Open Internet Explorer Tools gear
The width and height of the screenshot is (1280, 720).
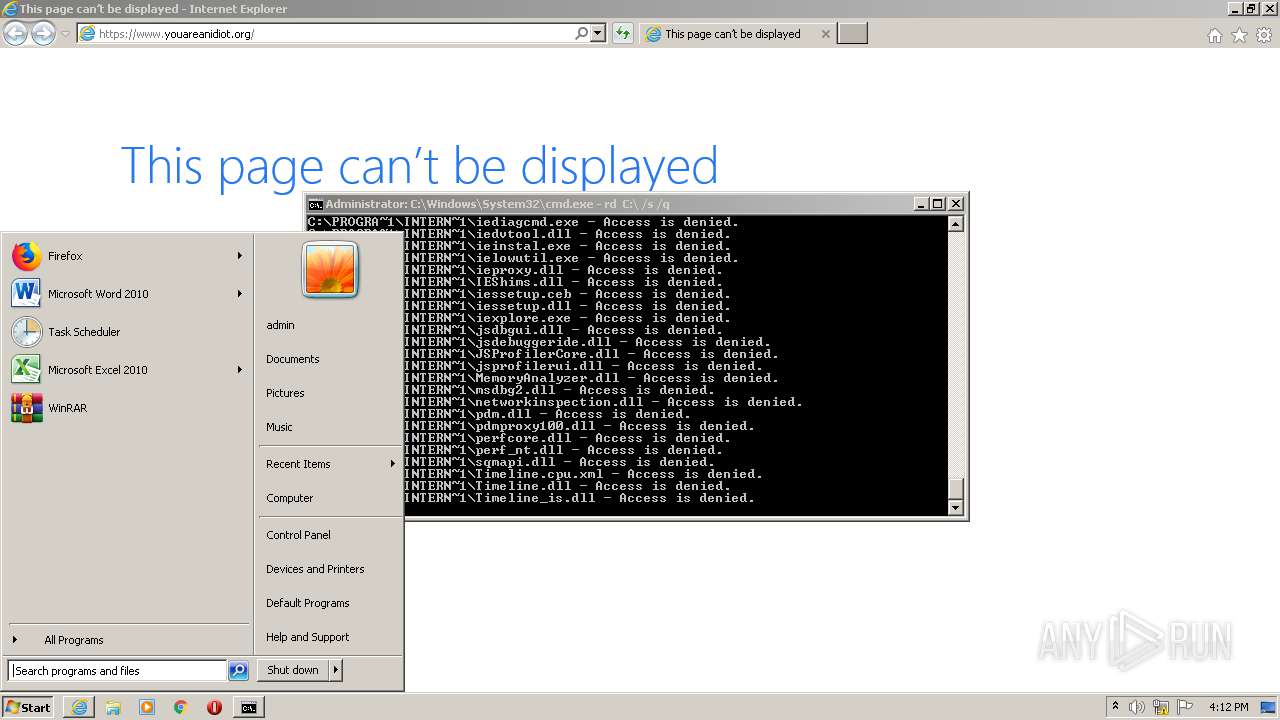(1264, 35)
